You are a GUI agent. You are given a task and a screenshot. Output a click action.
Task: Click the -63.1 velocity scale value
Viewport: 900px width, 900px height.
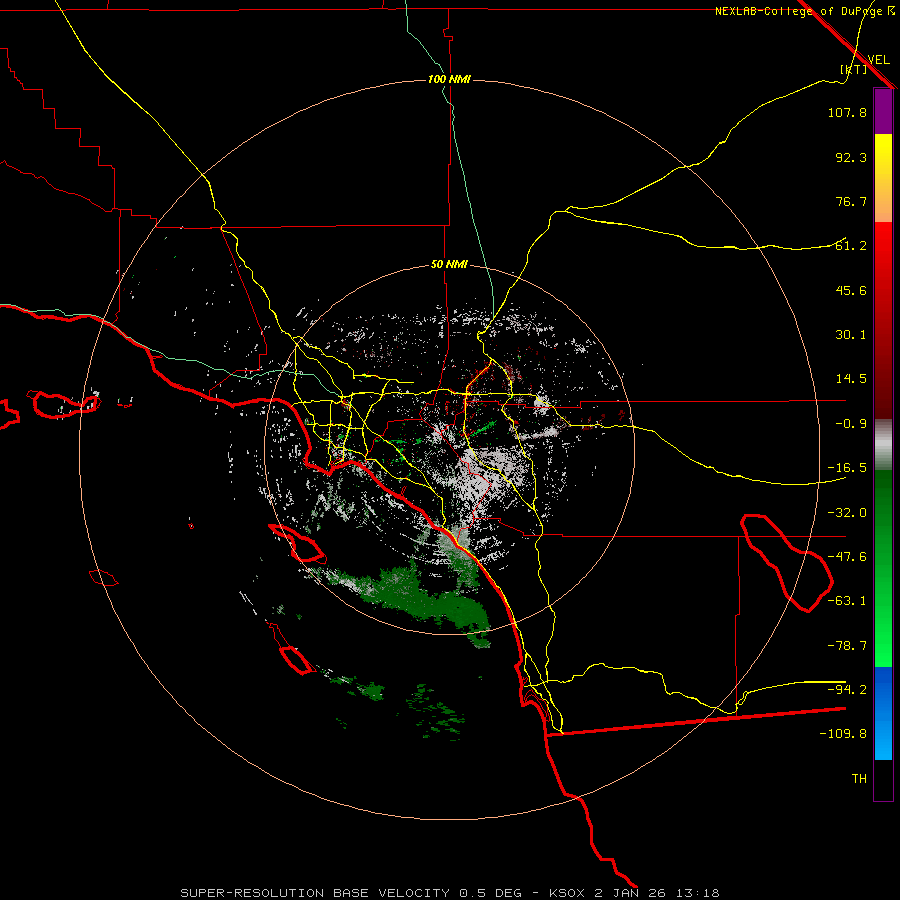click(847, 601)
